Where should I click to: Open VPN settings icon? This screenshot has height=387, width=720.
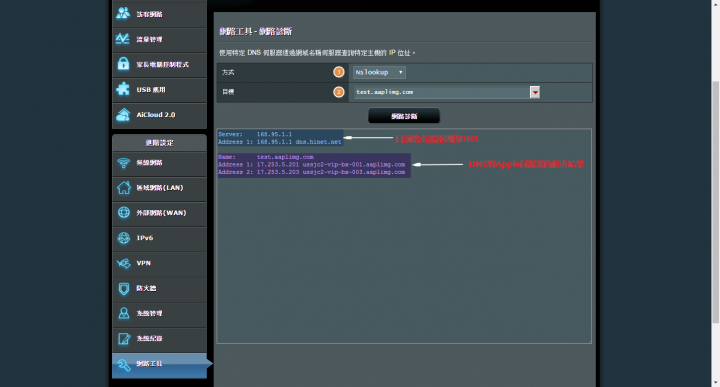coord(124,263)
